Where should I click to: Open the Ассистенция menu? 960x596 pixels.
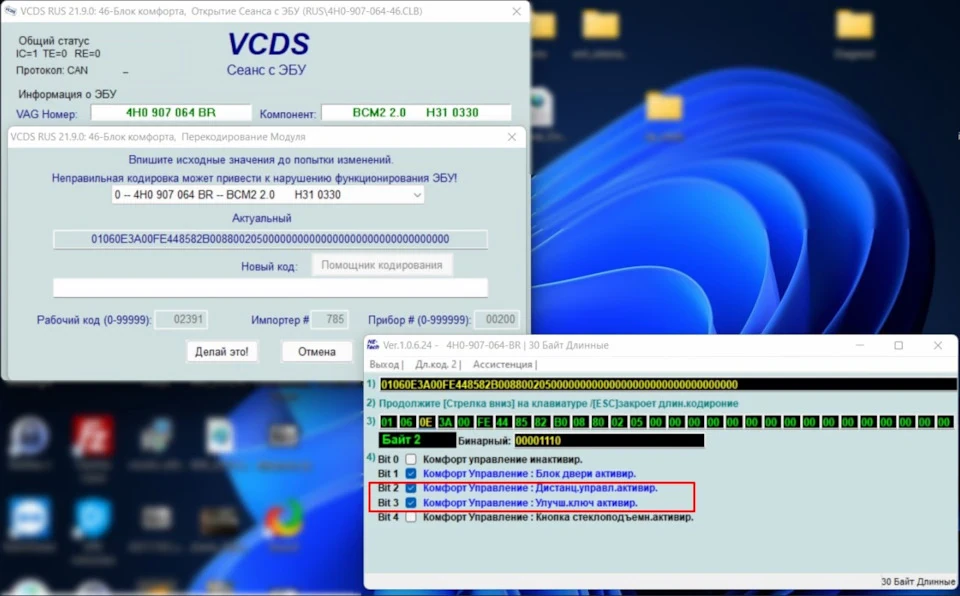click(503, 364)
